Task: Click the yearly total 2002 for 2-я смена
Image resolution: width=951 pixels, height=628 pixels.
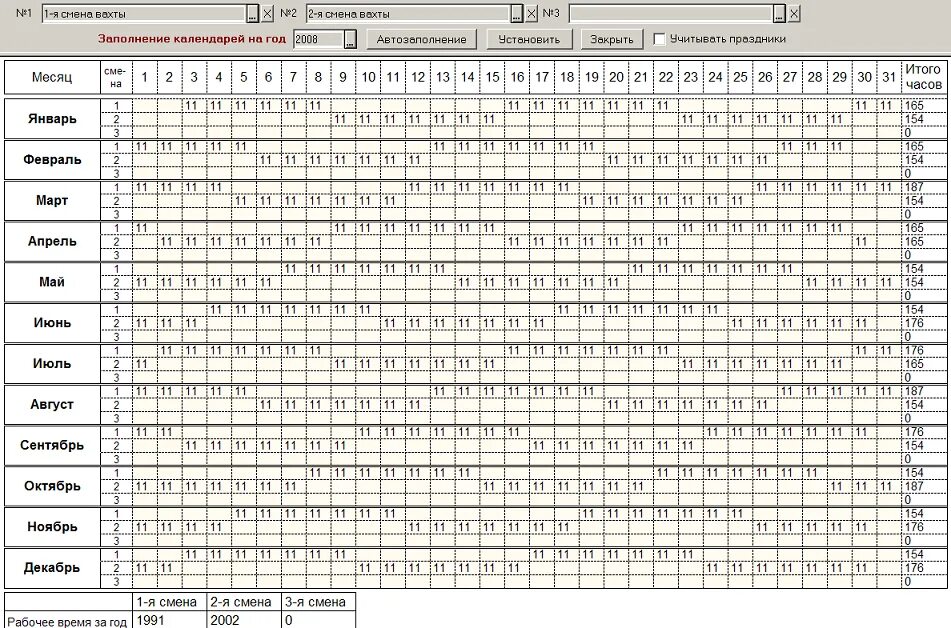Action: [244, 620]
